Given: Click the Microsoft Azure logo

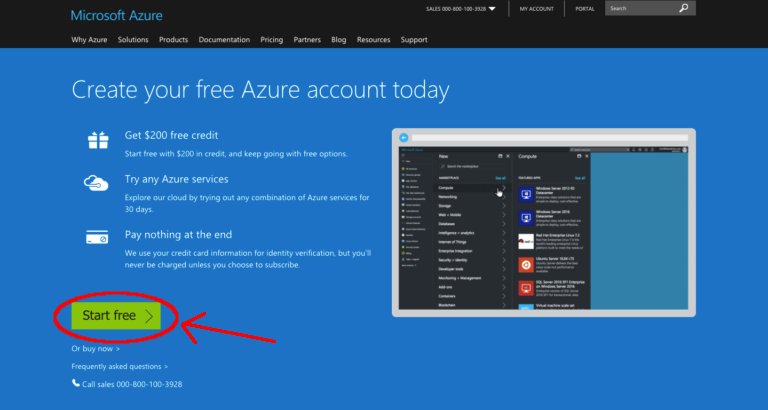Looking at the screenshot, I should [117, 16].
